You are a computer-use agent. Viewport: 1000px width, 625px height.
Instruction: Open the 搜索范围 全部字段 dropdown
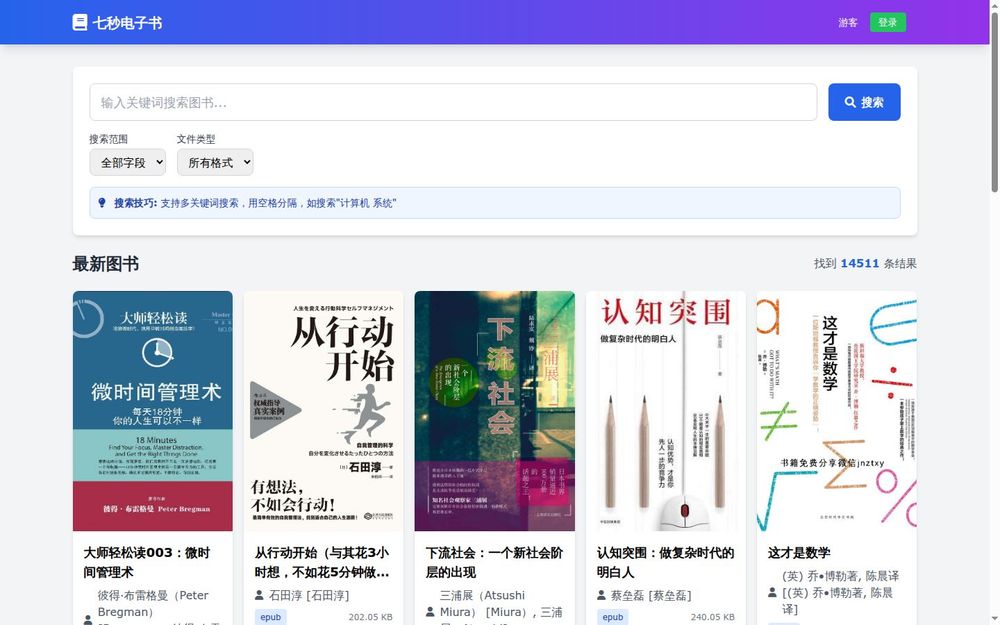128,163
